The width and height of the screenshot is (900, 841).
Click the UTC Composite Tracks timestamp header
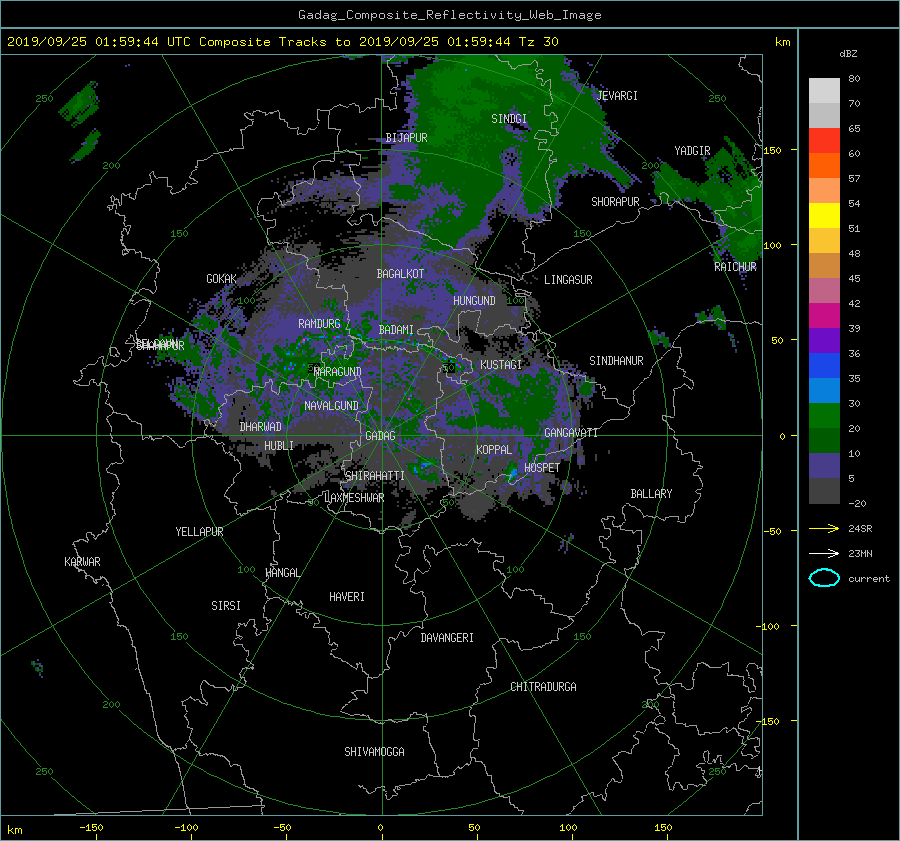click(x=282, y=42)
